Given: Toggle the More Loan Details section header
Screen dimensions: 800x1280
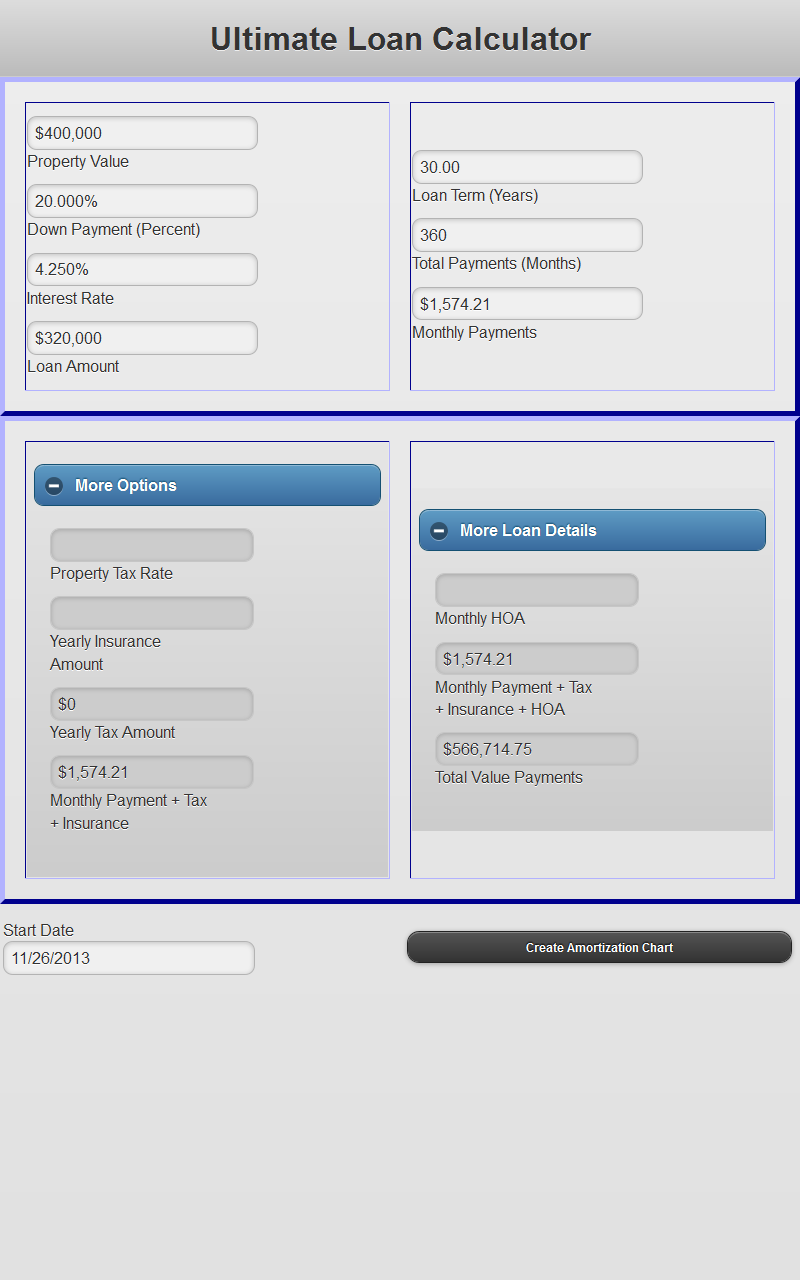Looking at the screenshot, I should coord(592,530).
